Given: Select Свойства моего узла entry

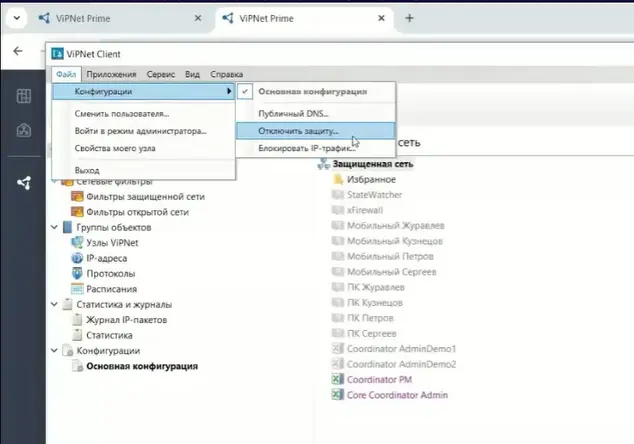Looking at the screenshot, I should [x=144, y=148].
